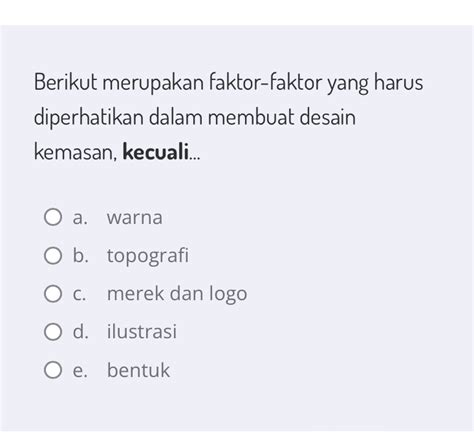
Task: Click the option letter "c."
Action: [79, 294]
